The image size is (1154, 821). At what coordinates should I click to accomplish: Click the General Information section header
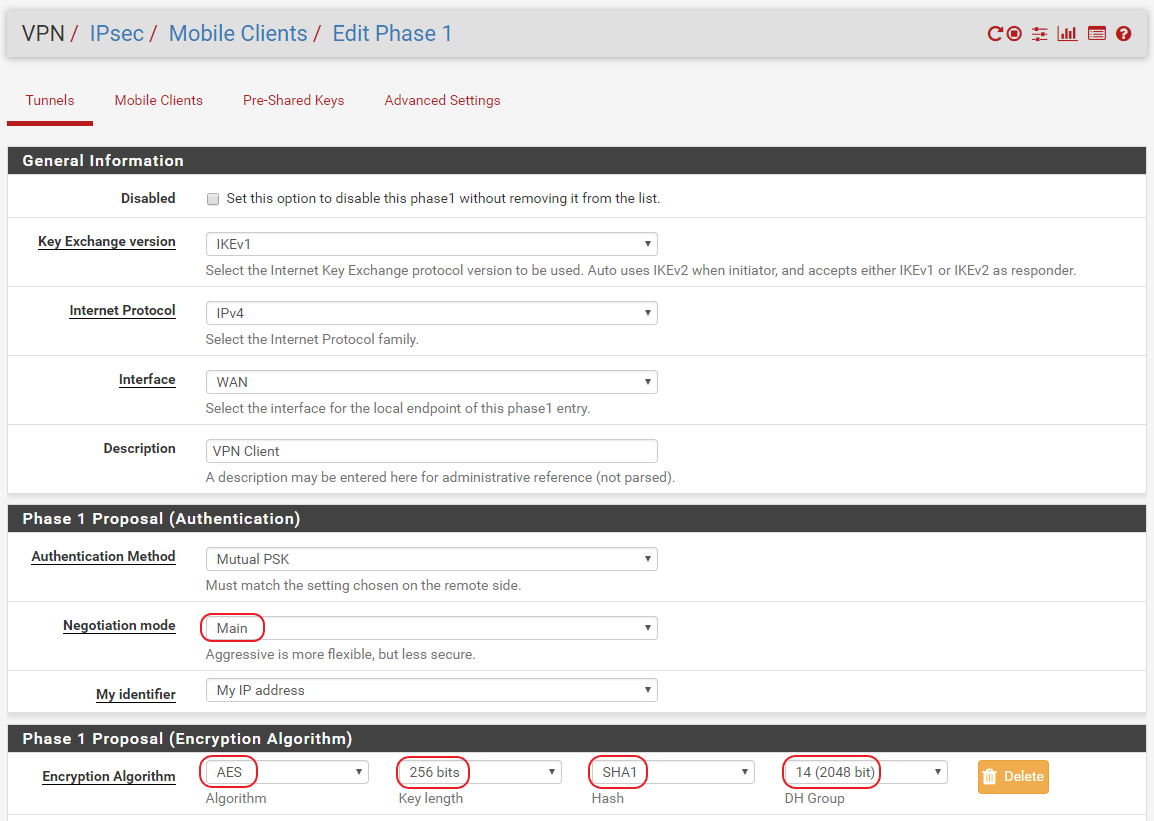576,160
